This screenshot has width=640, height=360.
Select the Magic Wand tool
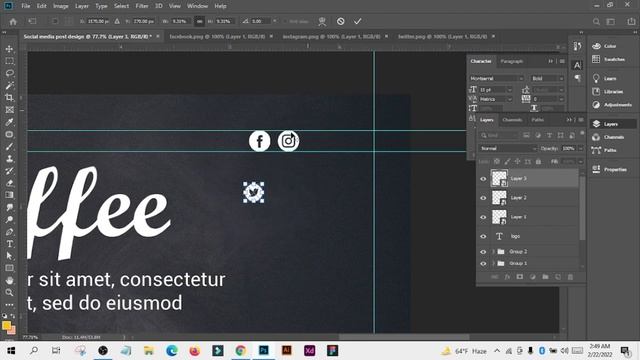9,85
